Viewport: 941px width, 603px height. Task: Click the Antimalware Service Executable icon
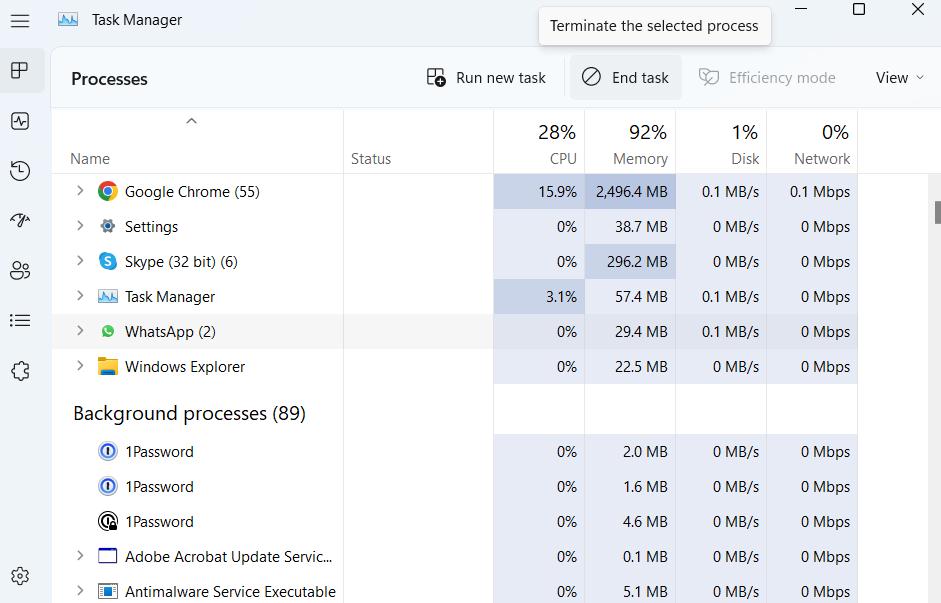coord(107,591)
